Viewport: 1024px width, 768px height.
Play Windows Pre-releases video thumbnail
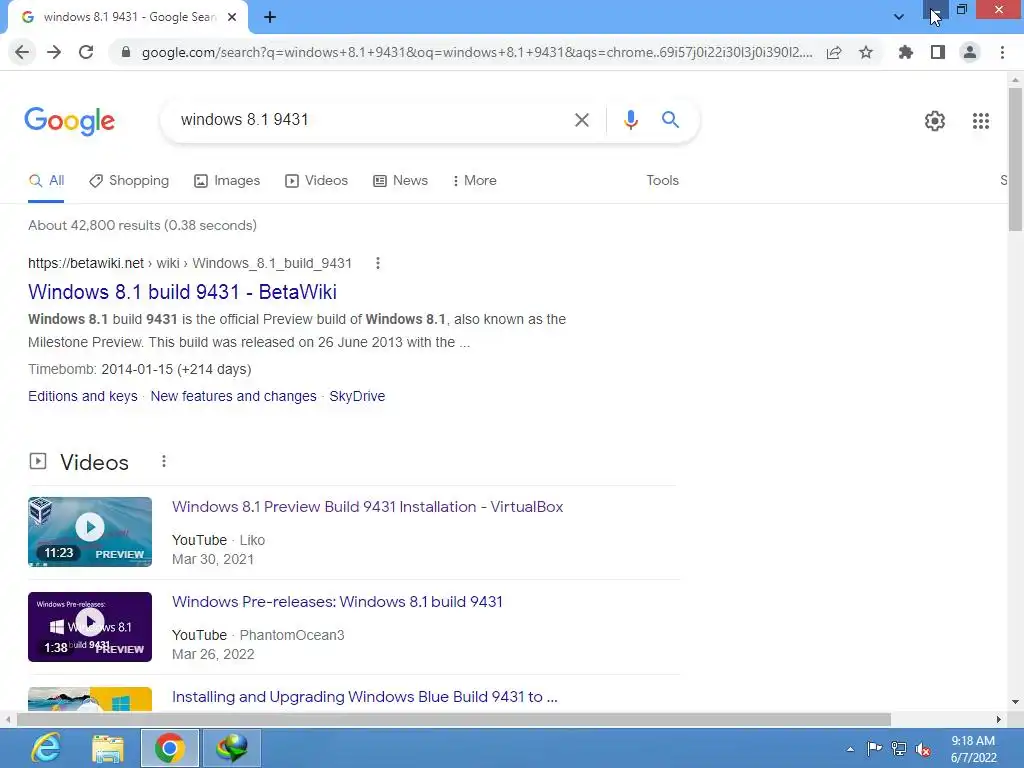click(90, 627)
